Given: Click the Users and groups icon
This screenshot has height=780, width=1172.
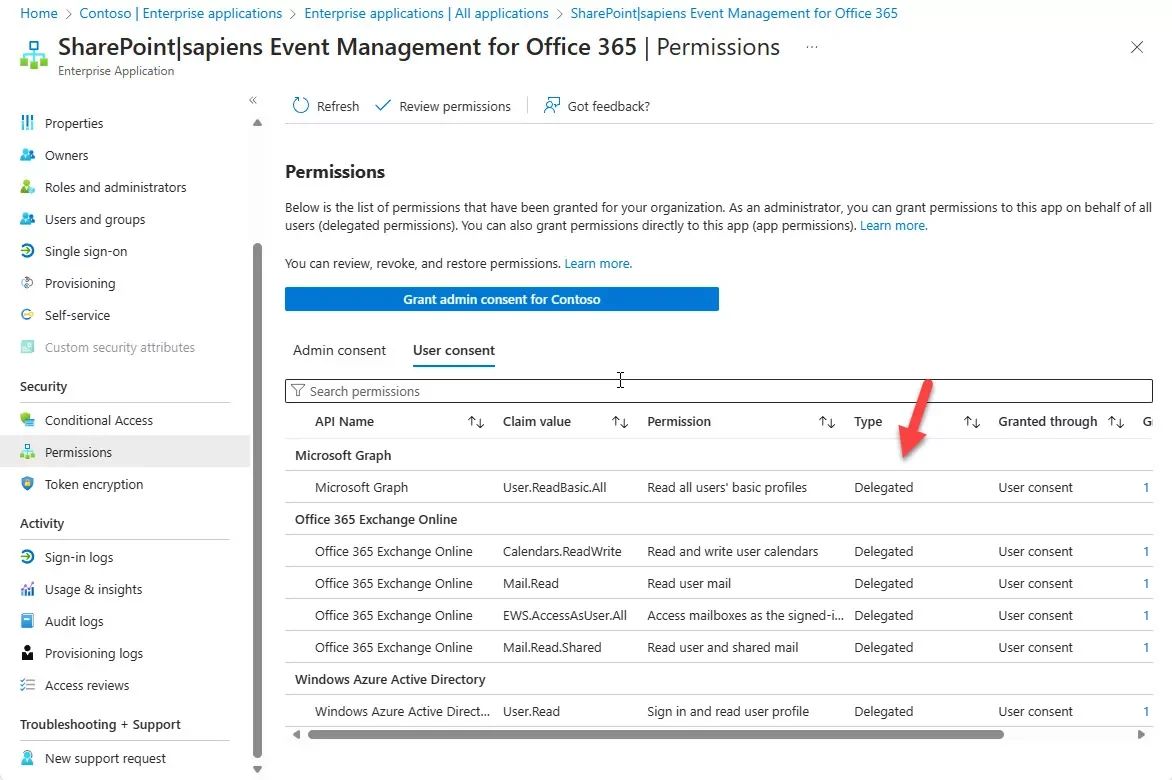Looking at the screenshot, I should 28,219.
